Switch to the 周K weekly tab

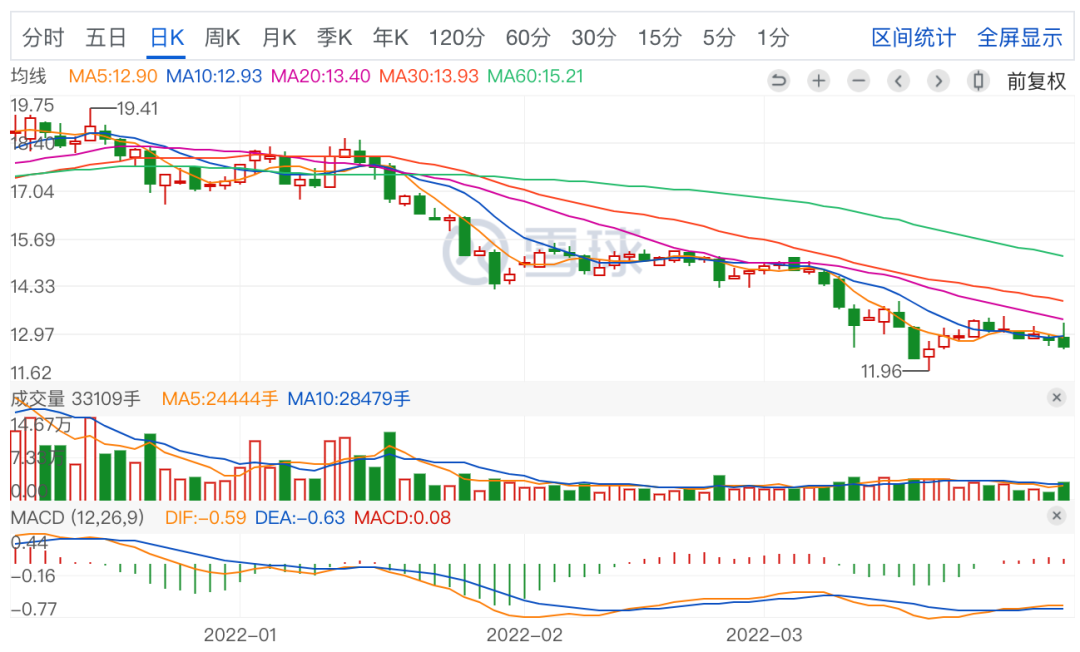coord(222,37)
